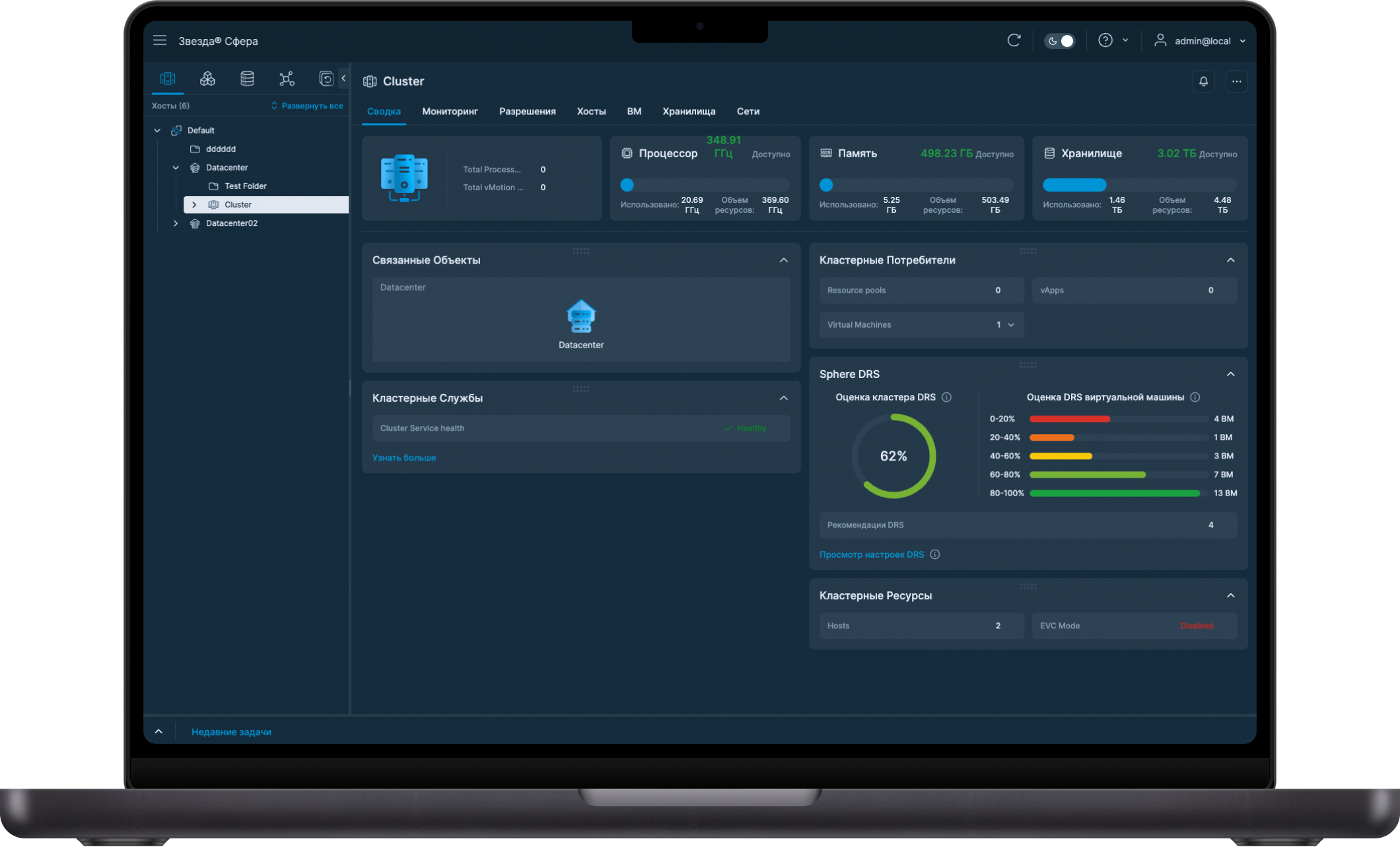This screenshot has height=847, width=1400.
Task: Open the three-dots more actions button
Action: tap(1236, 81)
